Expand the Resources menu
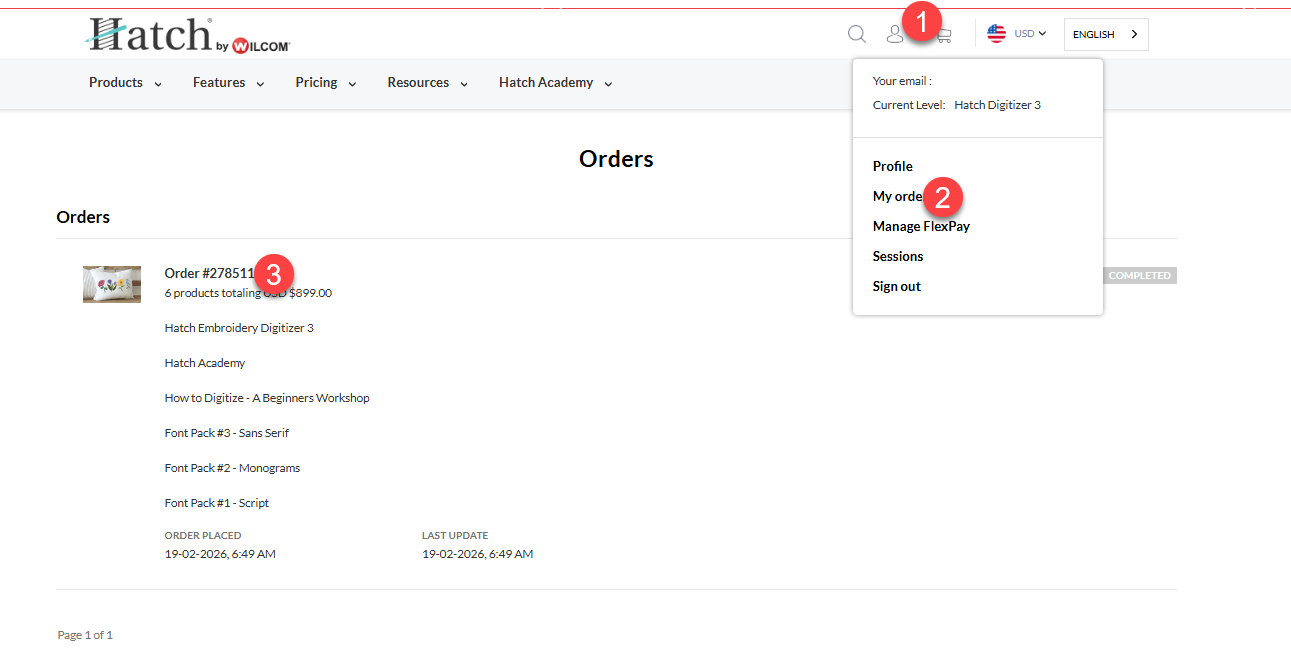 427,83
